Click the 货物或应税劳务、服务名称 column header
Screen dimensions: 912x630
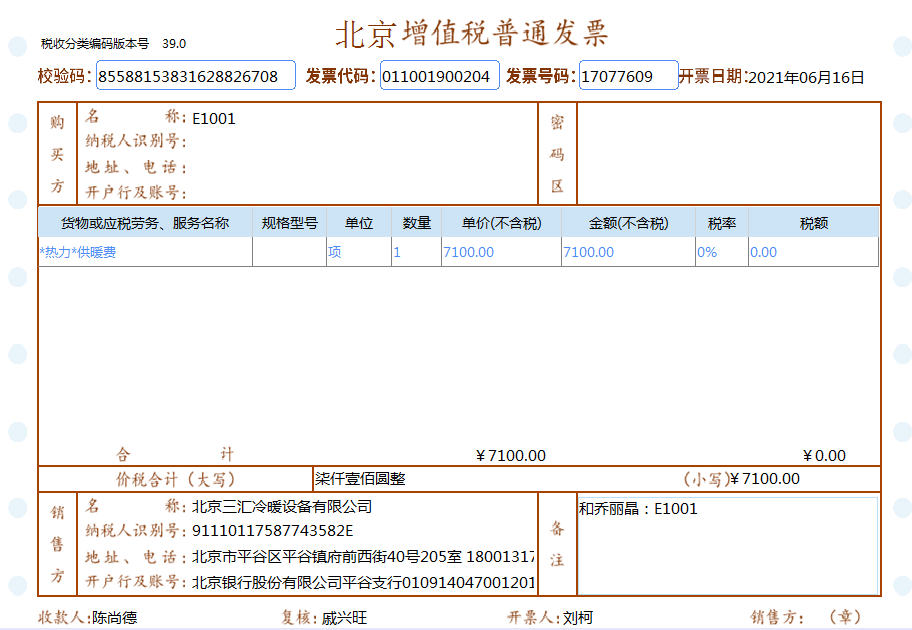coord(145,223)
